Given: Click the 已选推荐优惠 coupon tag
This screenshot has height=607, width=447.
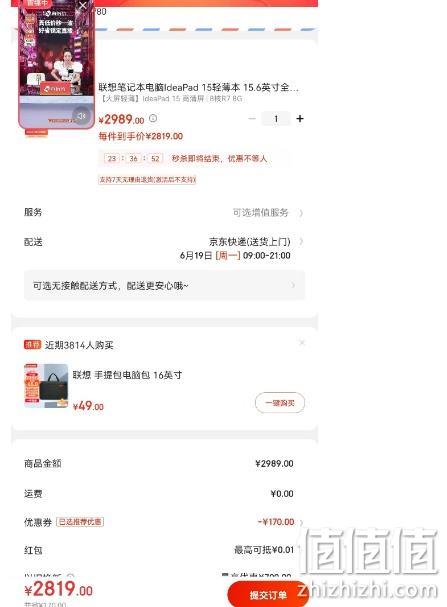Looking at the screenshot, I should 80,522.
